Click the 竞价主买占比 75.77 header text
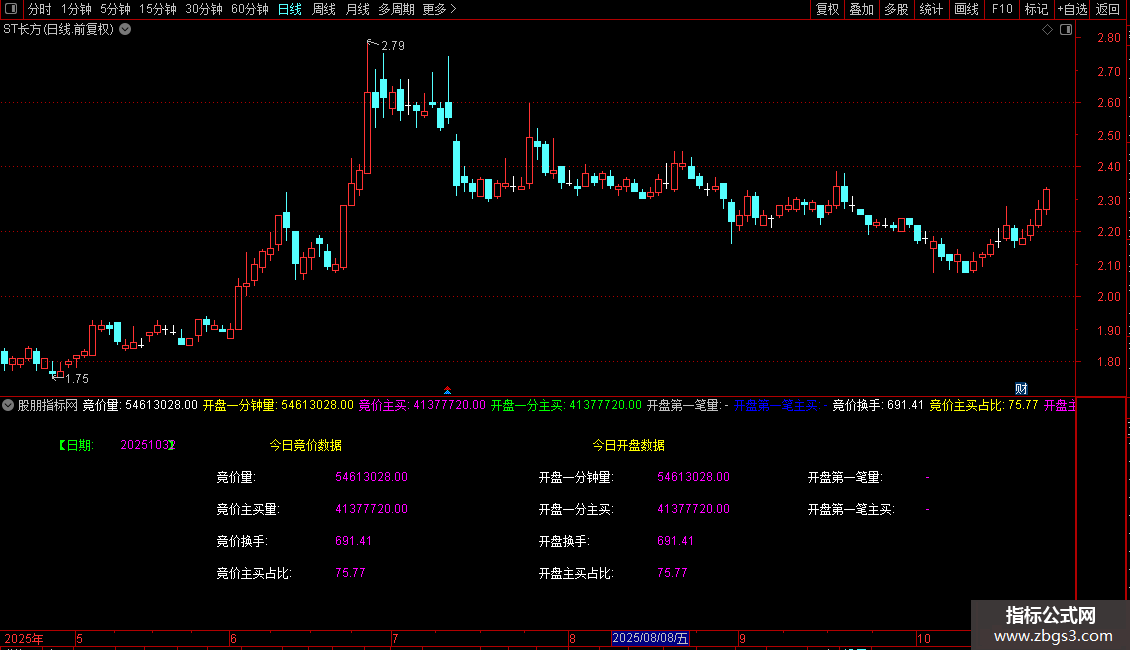 [x=984, y=405]
